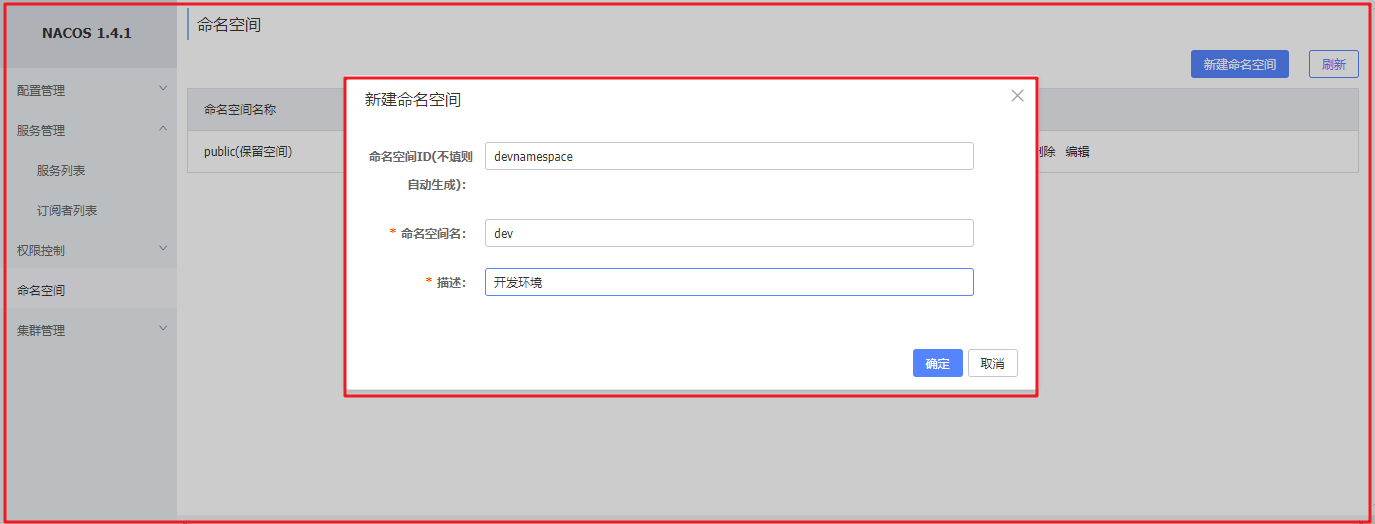The image size is (1375, 524).
Task: Click the NACOS 1.4.1 logo header
Action: click(87, 33)
